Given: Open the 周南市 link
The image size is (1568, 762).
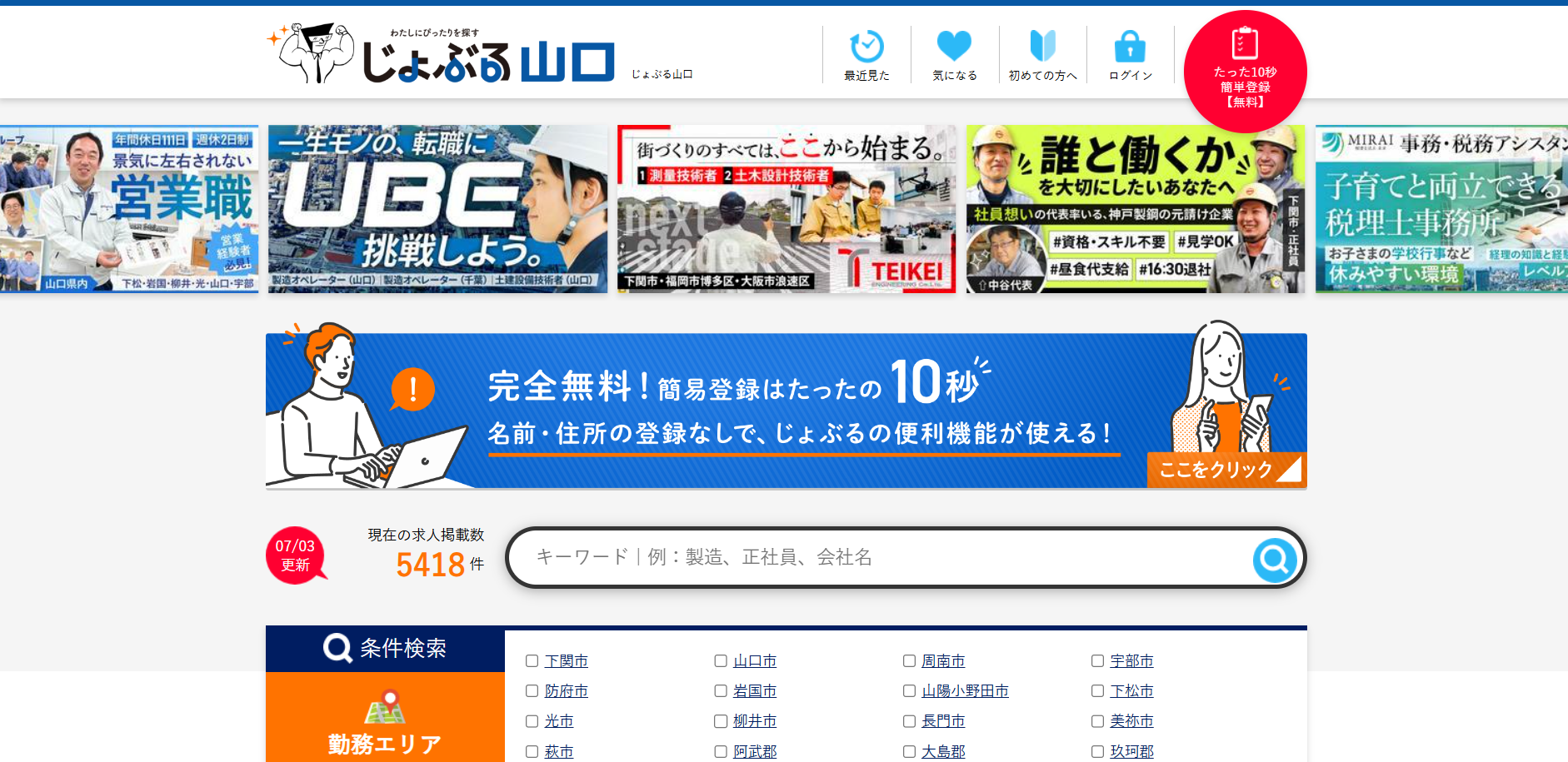Looking at the screenshot, I should [x=943, y=661].
